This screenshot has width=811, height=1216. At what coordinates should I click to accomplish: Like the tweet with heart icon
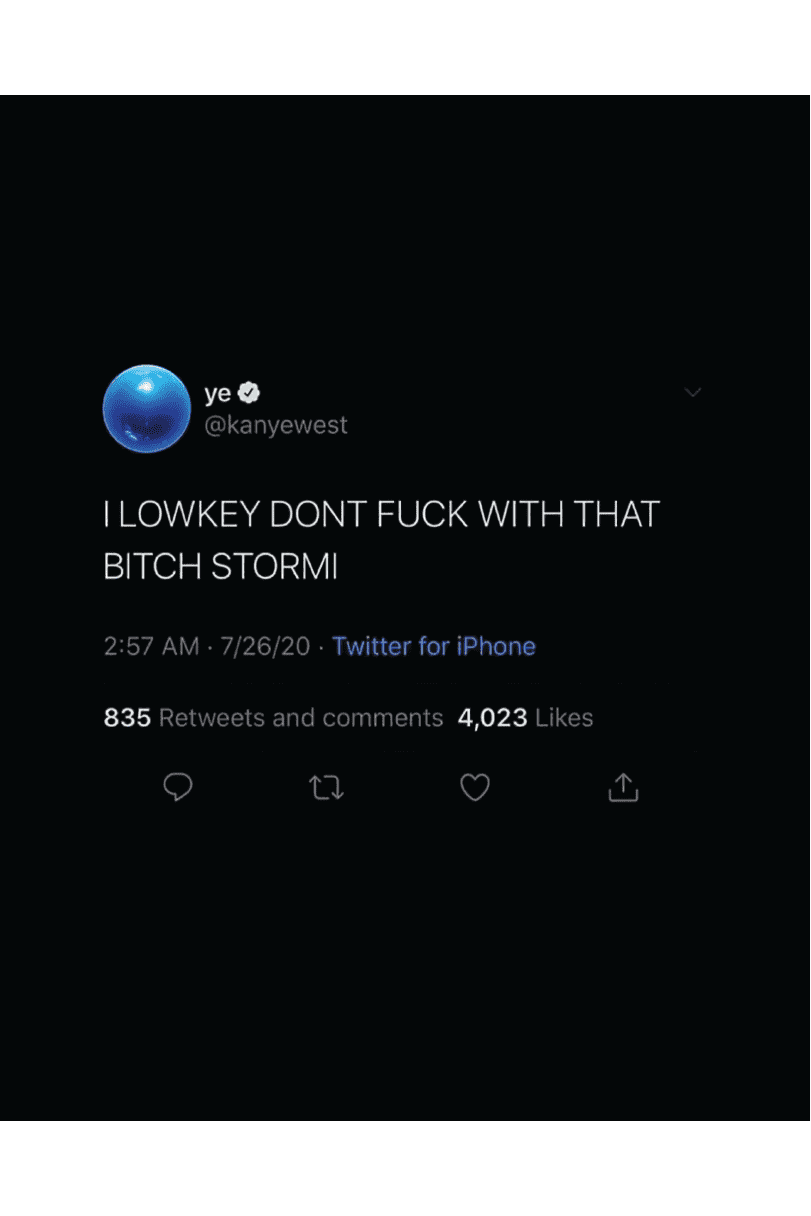tap(475, 789)
